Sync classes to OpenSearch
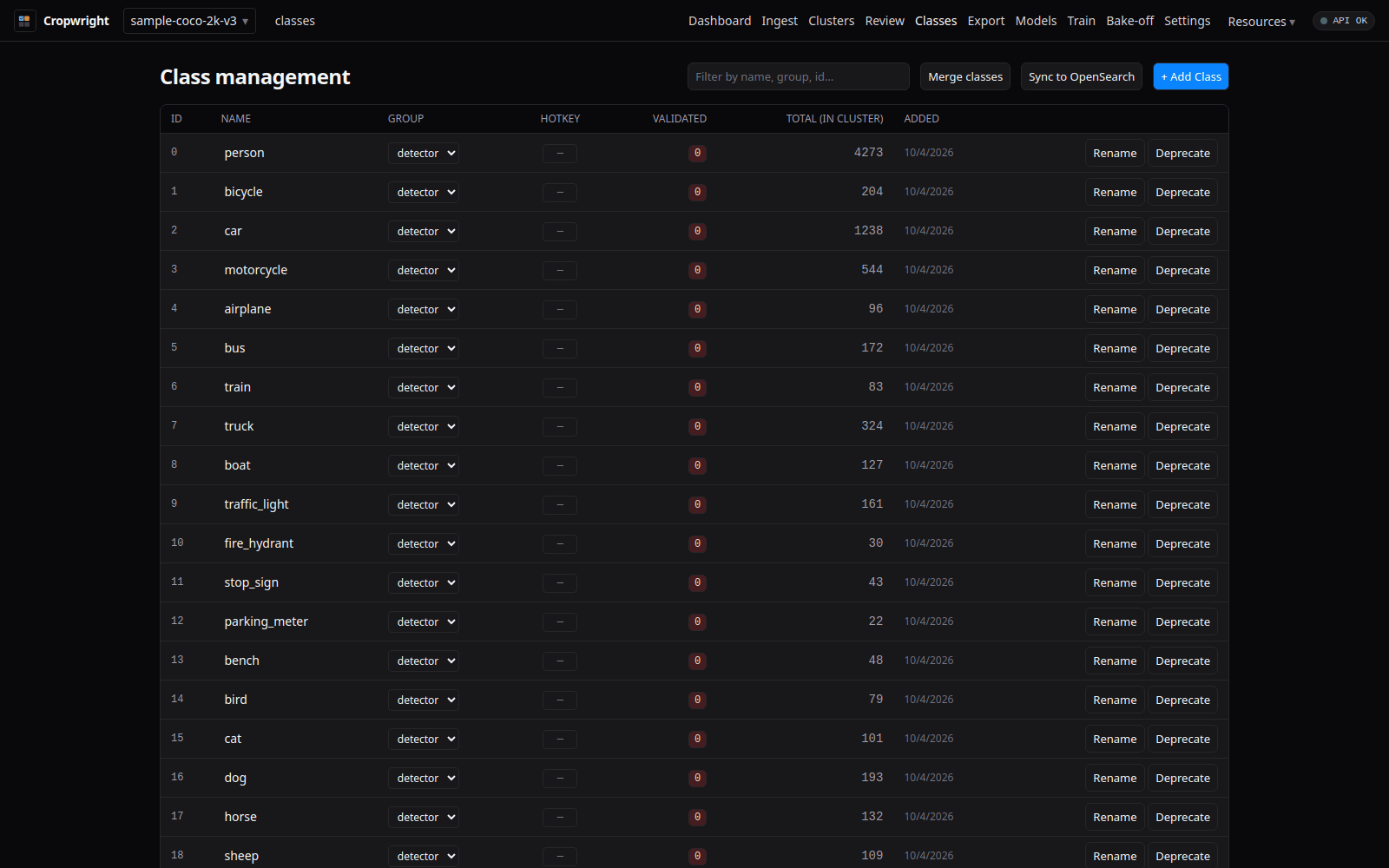 click(1082, 76)
